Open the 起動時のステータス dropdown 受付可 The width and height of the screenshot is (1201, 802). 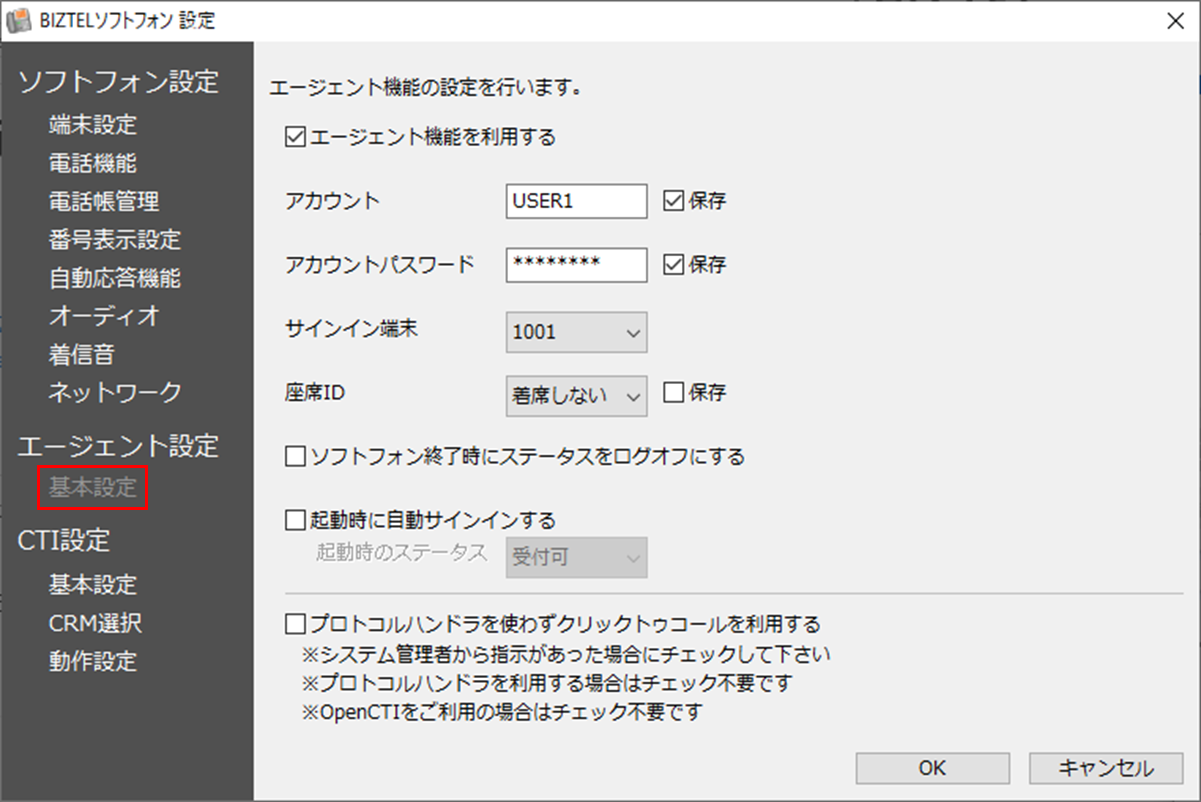pyautogui.click(x=576, y=557)
